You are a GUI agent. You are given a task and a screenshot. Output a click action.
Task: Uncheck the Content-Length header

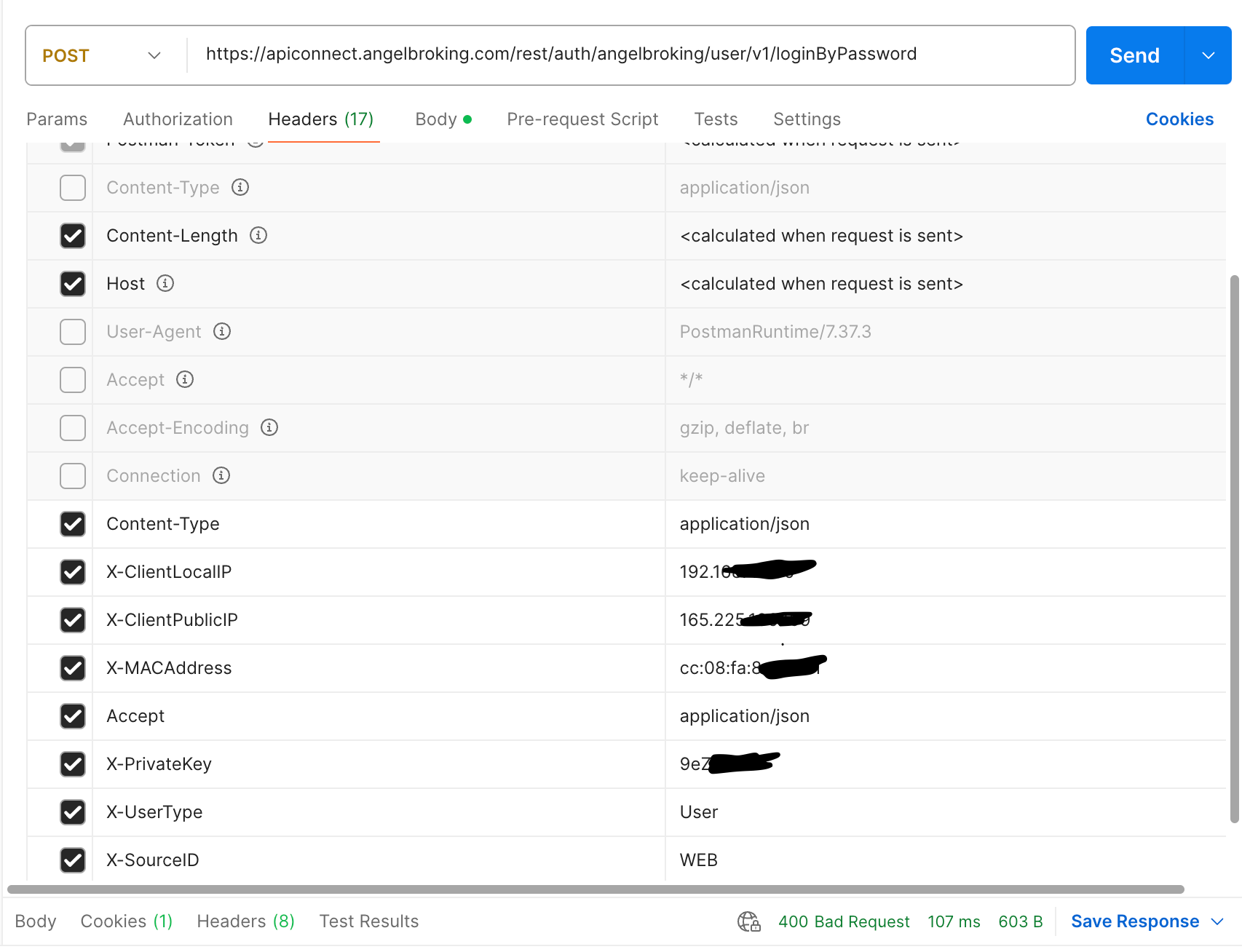(73, 236)
